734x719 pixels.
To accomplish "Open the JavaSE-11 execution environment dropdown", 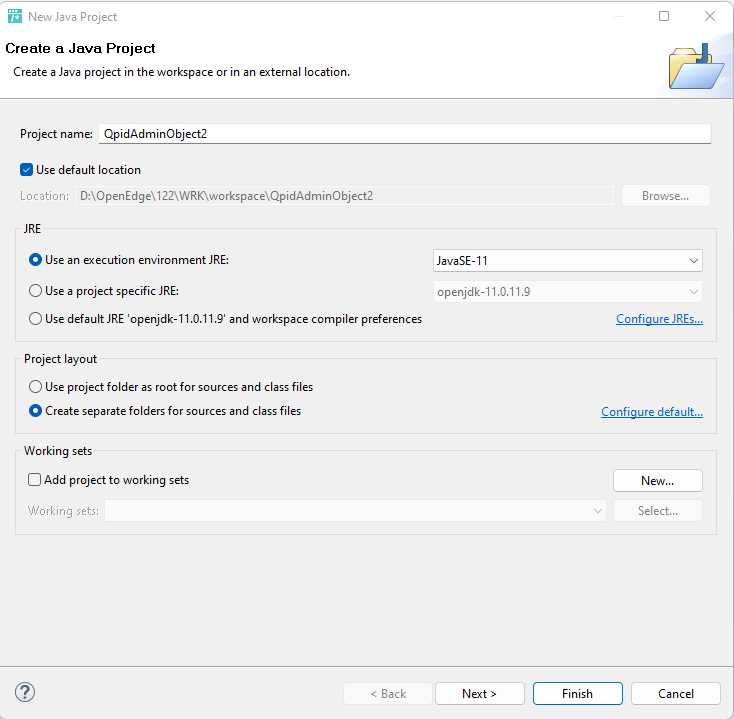I will (x=567, y=261).
